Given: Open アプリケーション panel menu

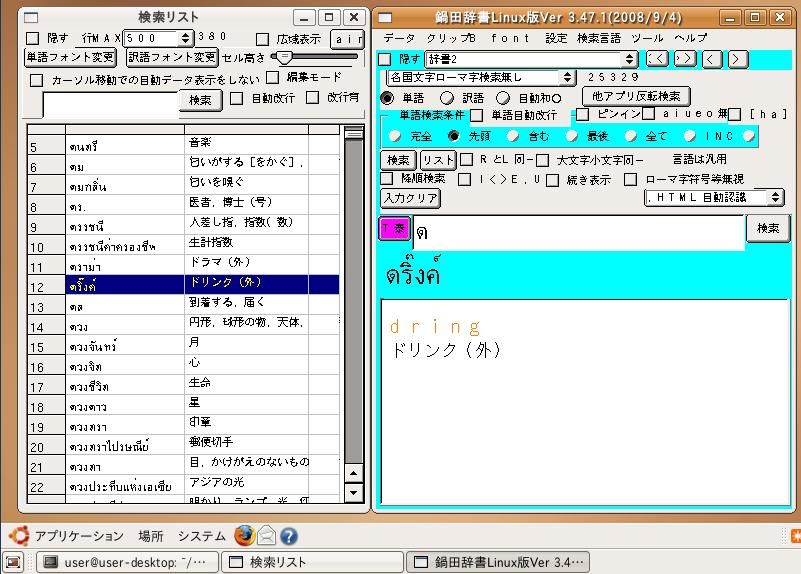Looking at the screenshot, I should click(79, 536).
